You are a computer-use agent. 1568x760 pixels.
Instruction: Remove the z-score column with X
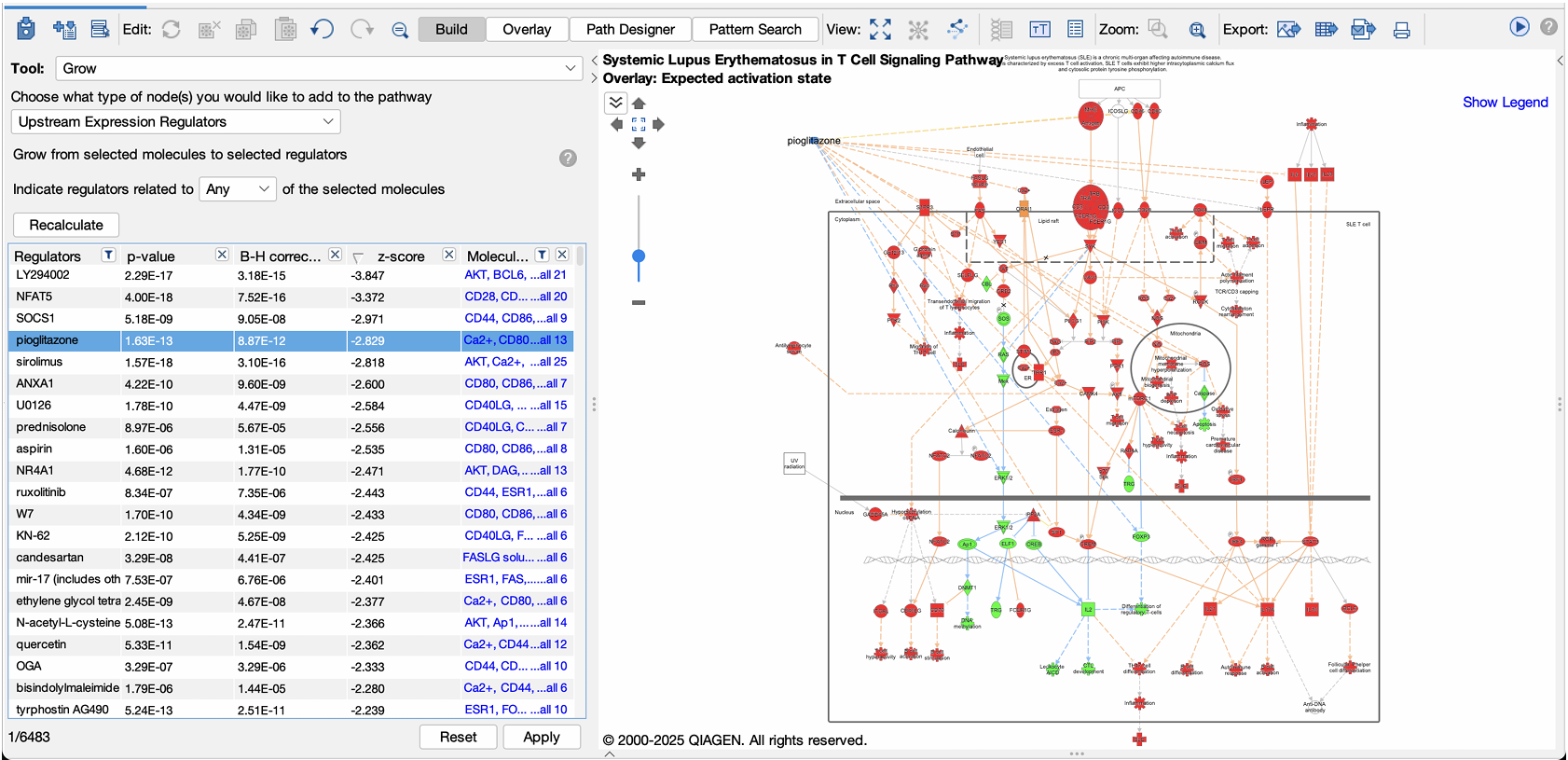[448, 255]
